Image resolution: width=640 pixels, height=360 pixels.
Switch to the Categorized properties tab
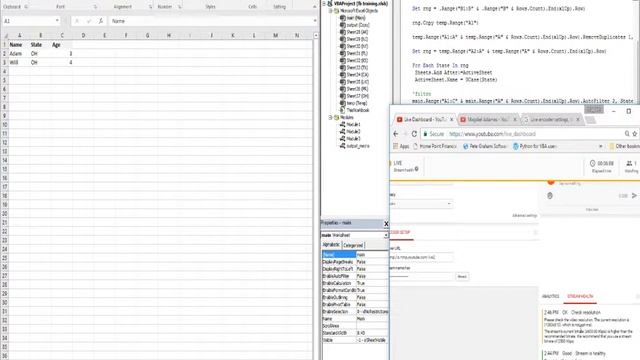[x=353, y=245]
